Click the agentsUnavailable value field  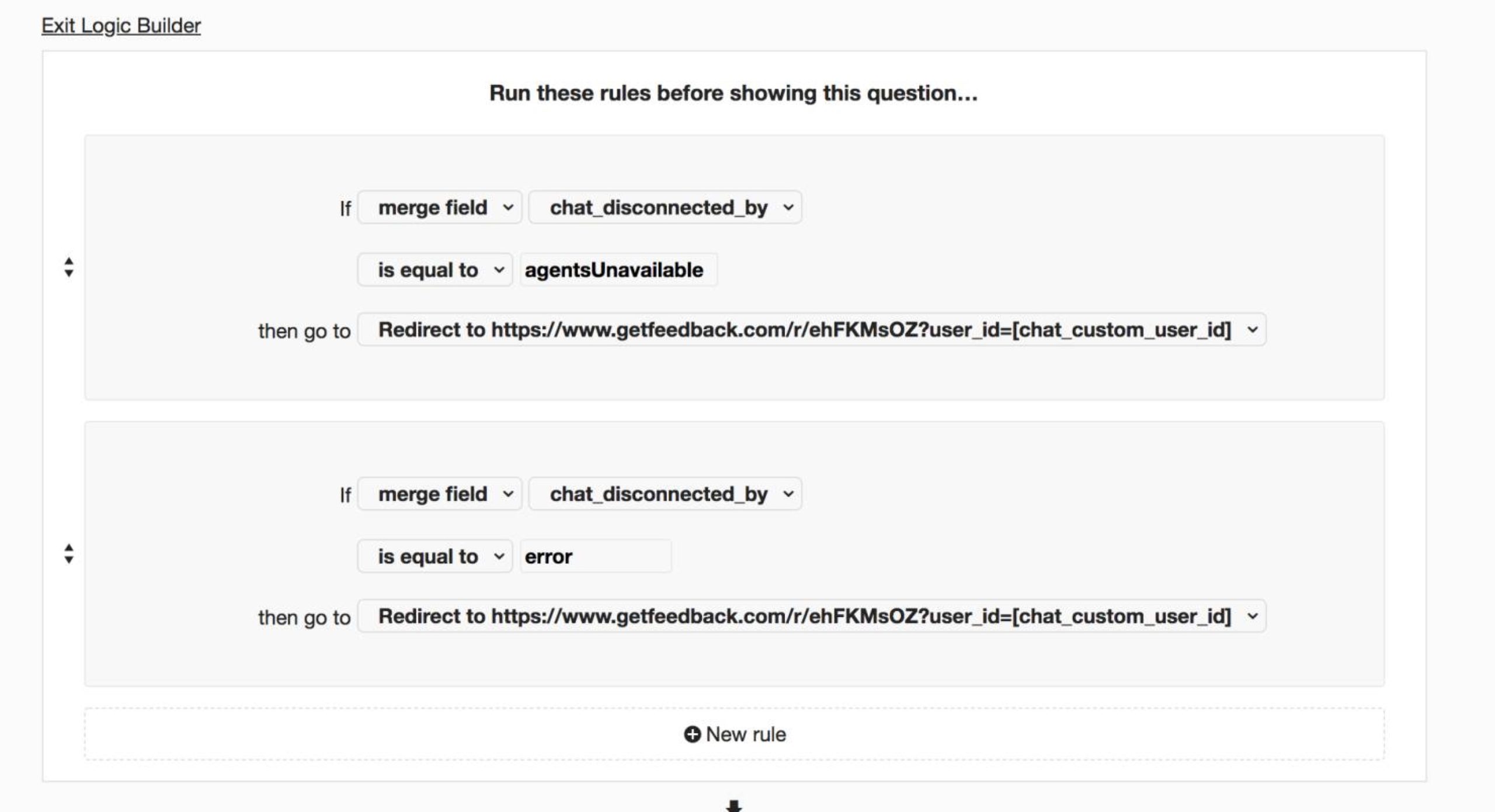point(618,270)
